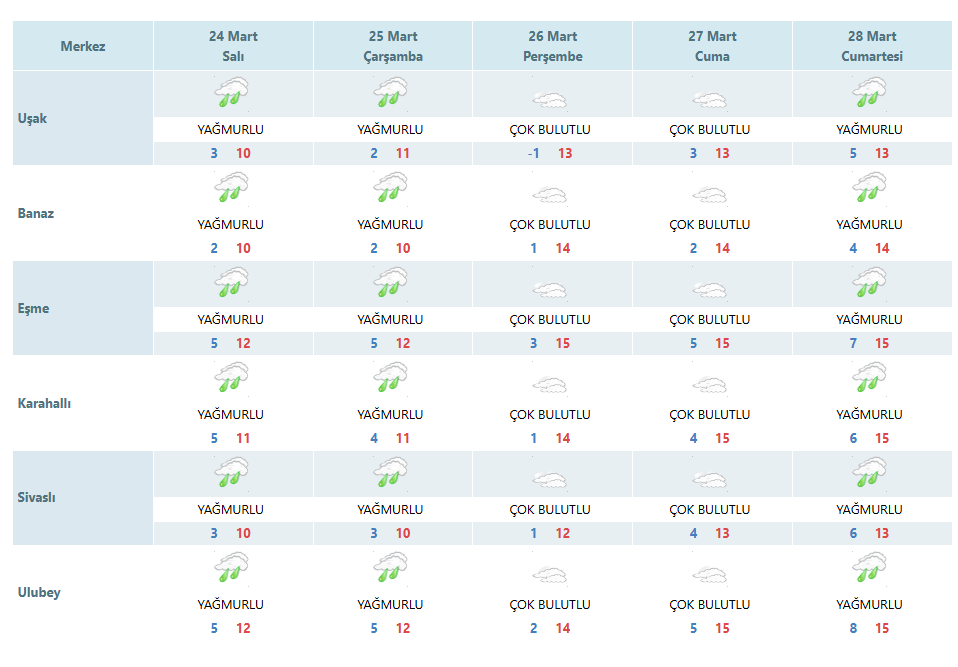Select the Uşak district link

(32, 118)
